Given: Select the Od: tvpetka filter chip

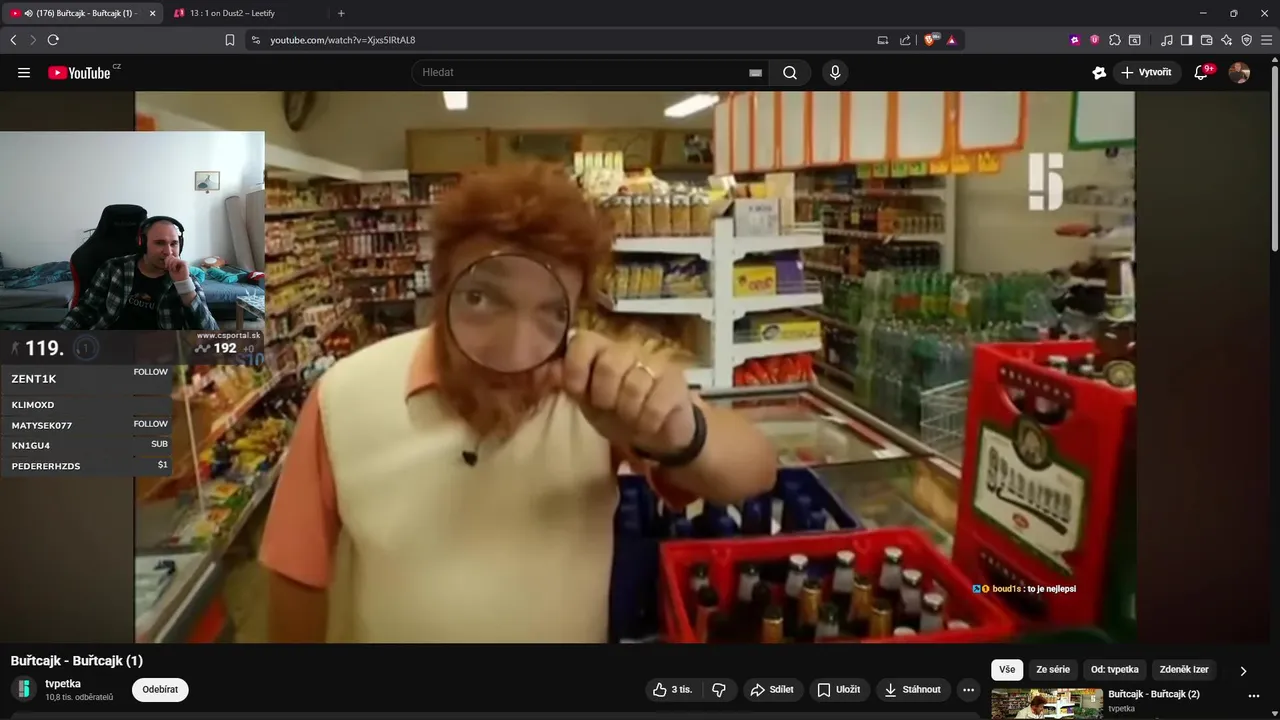Looking at the screenshot, I should pyautogui.click(x=1115, y=669).
